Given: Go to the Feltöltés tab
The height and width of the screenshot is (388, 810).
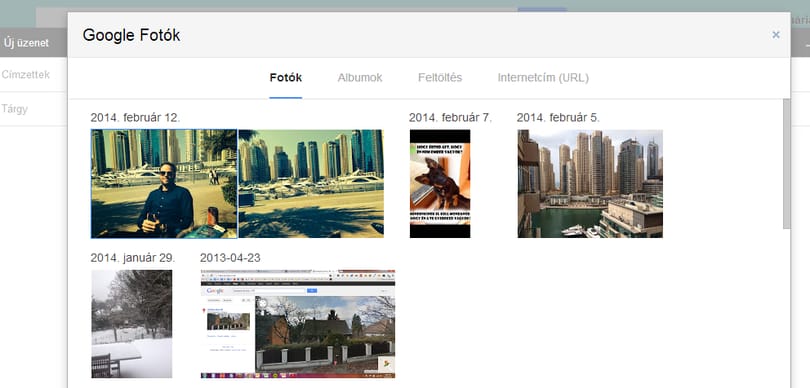Looking at the screenshot, I should pos(440,77).
